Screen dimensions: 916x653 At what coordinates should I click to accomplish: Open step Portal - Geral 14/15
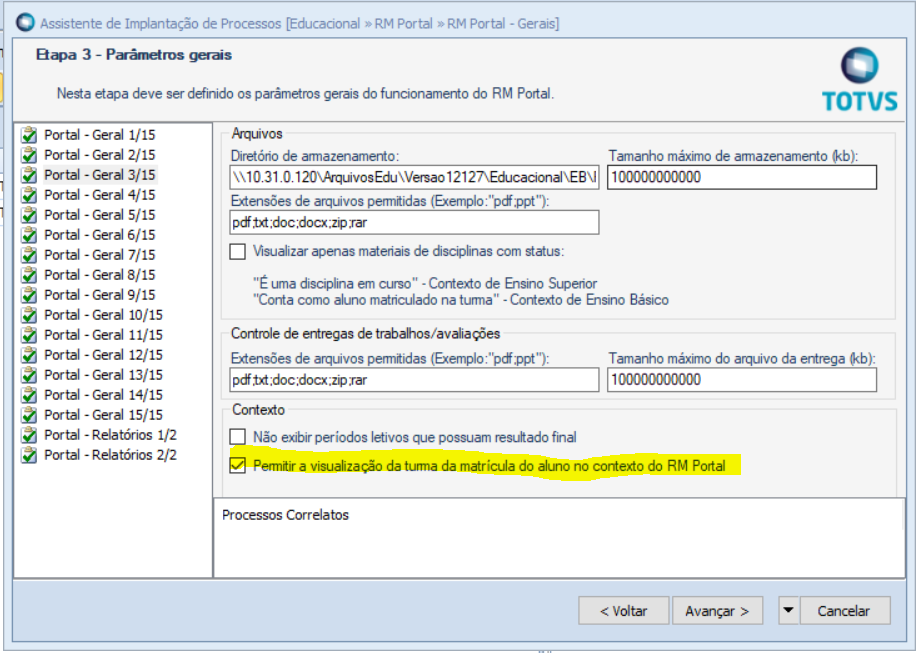click(103, 395)
